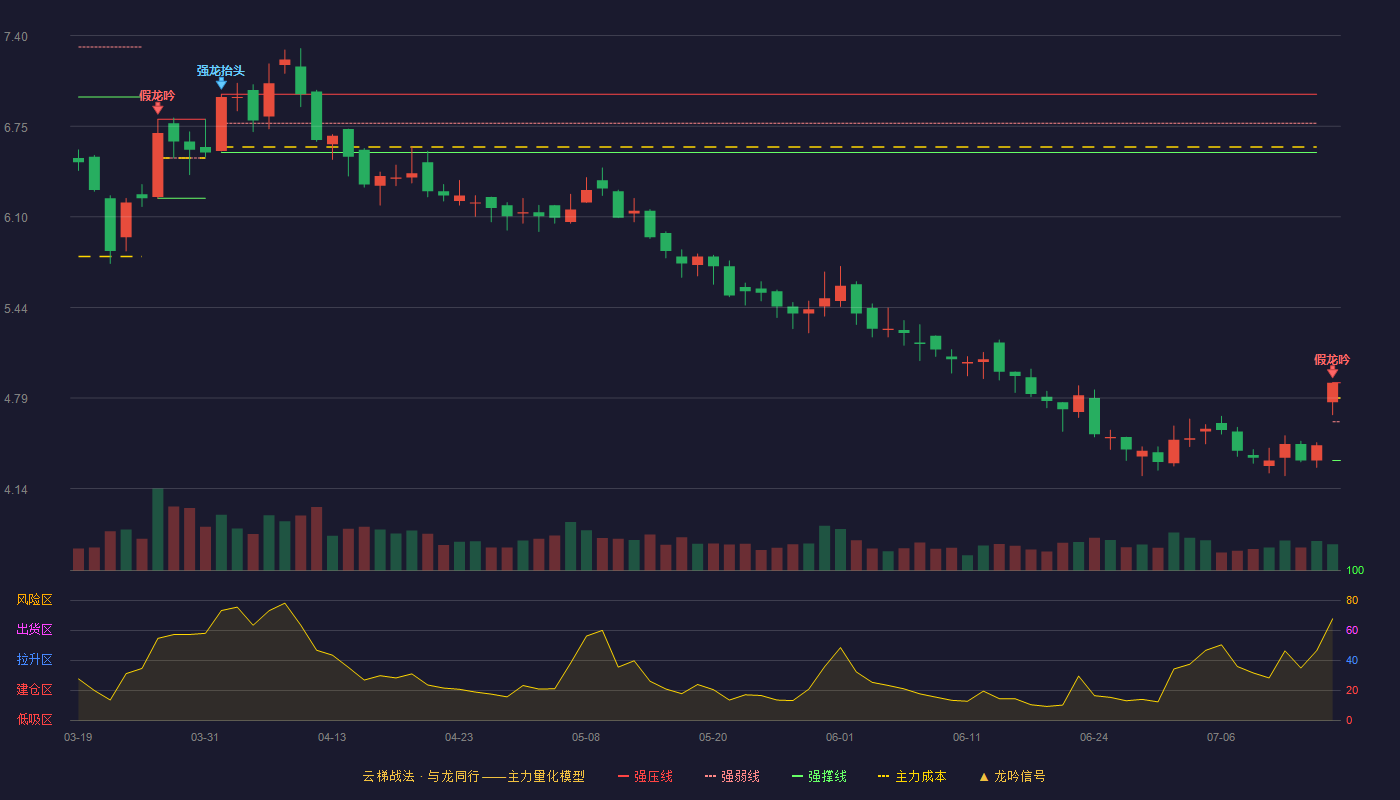The image size is (1400, 800).
Task: Click the 03-31 date label
Action: [205, 737]
